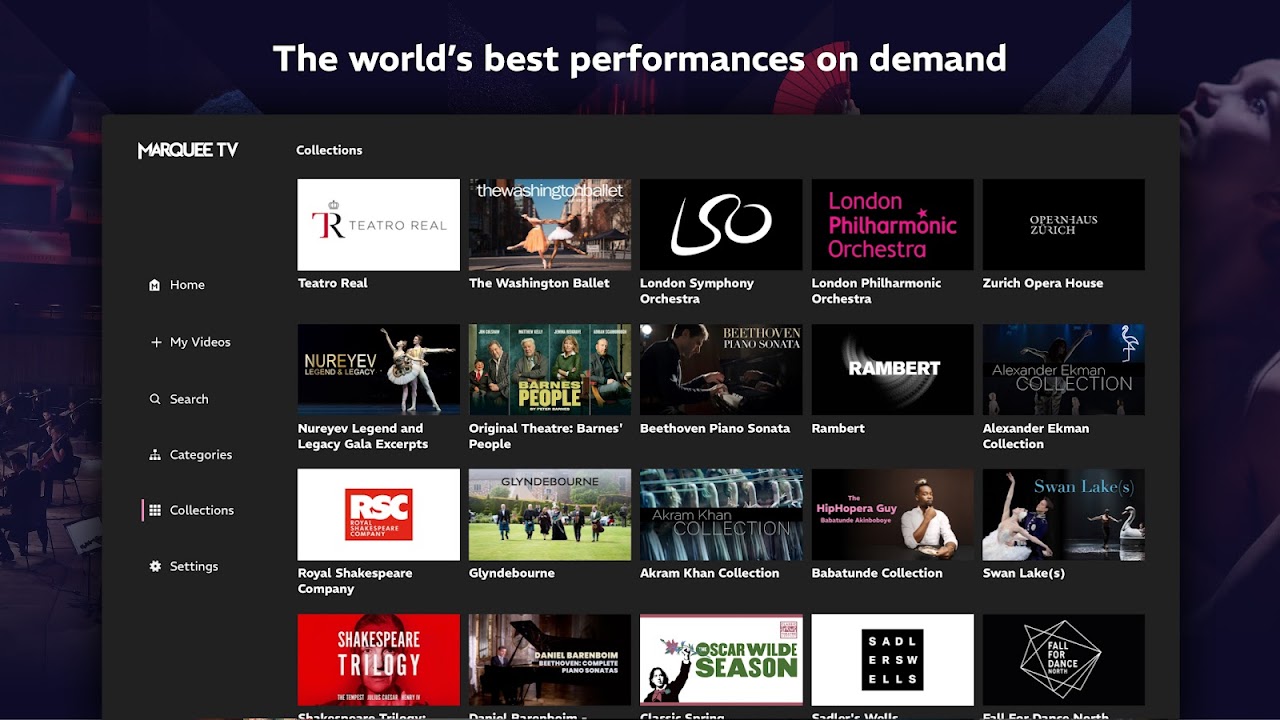Viewport: 1280px width, 720px height.
Task: Open the Teatro Real collection thumbnail
Action: (379, 225)
